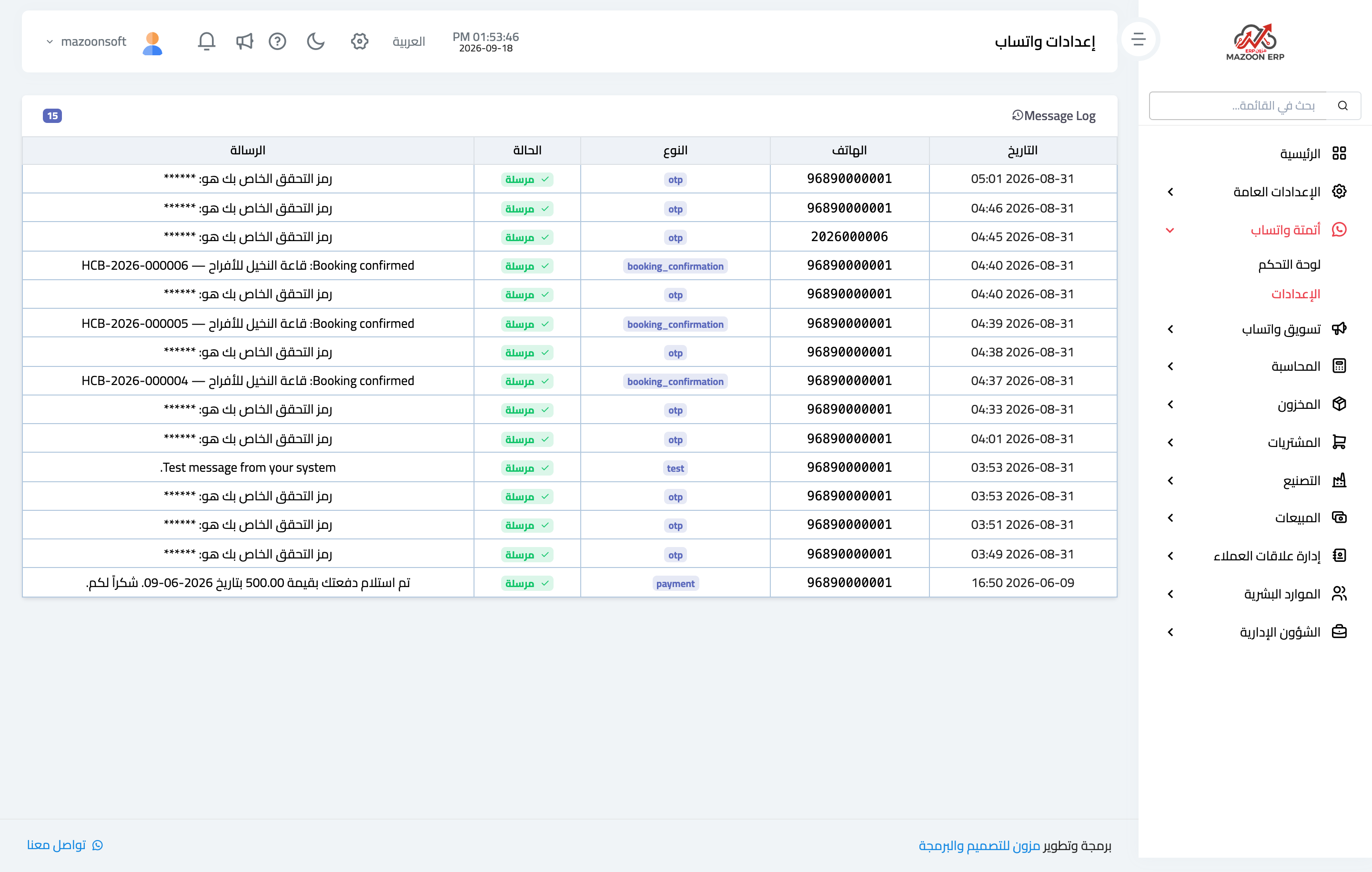Open مزون للتصميم والبرمجة link
Viewport: 1372px width, 872px height.
pyautogui.click(x=979, y=846)
